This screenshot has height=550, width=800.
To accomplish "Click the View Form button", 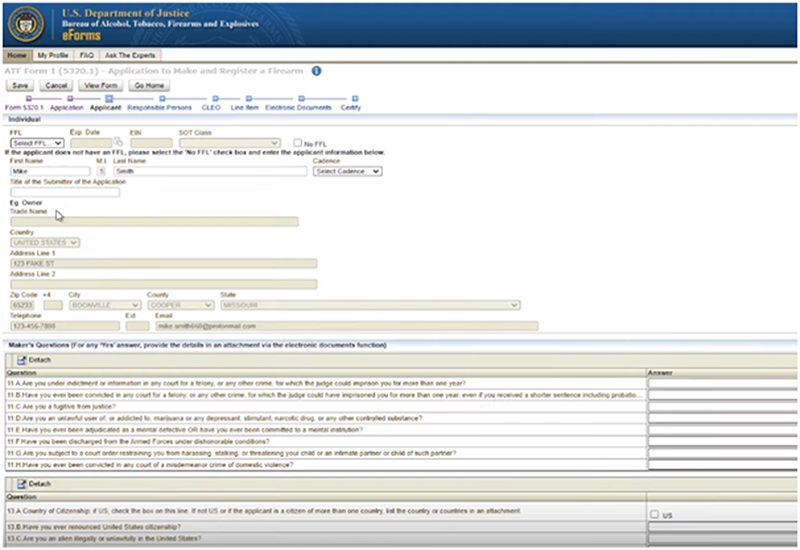I will click(101, 86).
